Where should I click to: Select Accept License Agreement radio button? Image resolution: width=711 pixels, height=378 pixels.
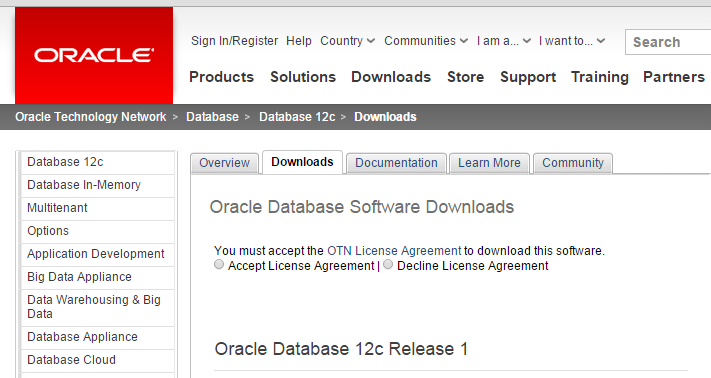[219, 265]
